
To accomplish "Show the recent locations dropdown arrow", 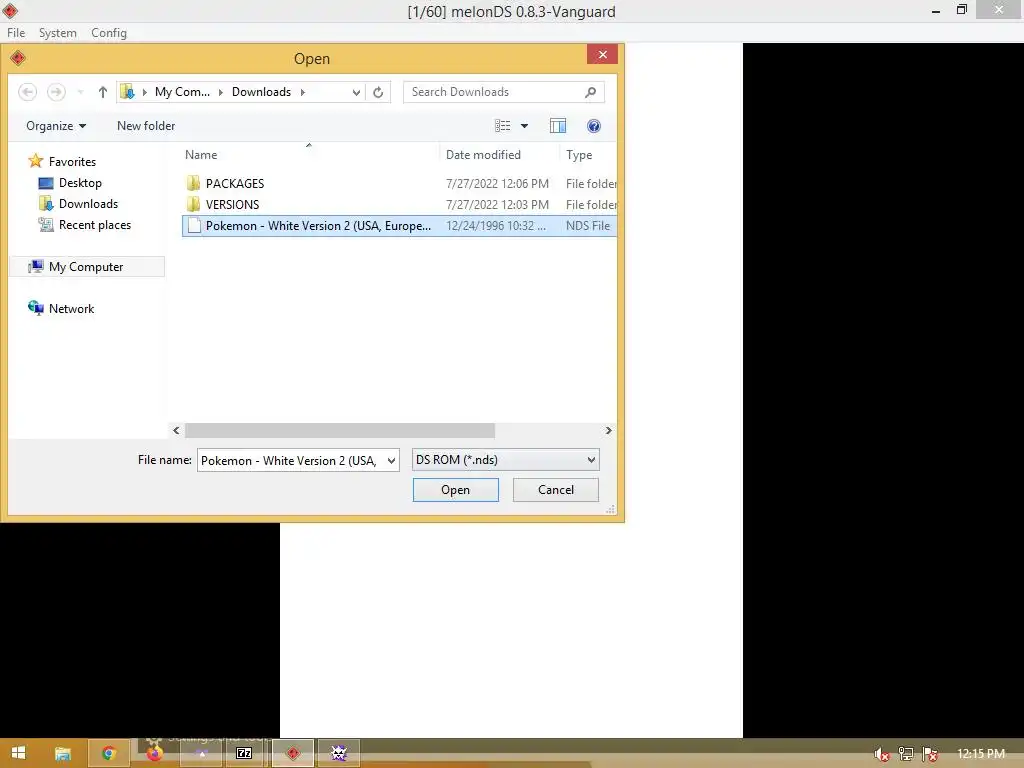I will (x=80, y=92).
